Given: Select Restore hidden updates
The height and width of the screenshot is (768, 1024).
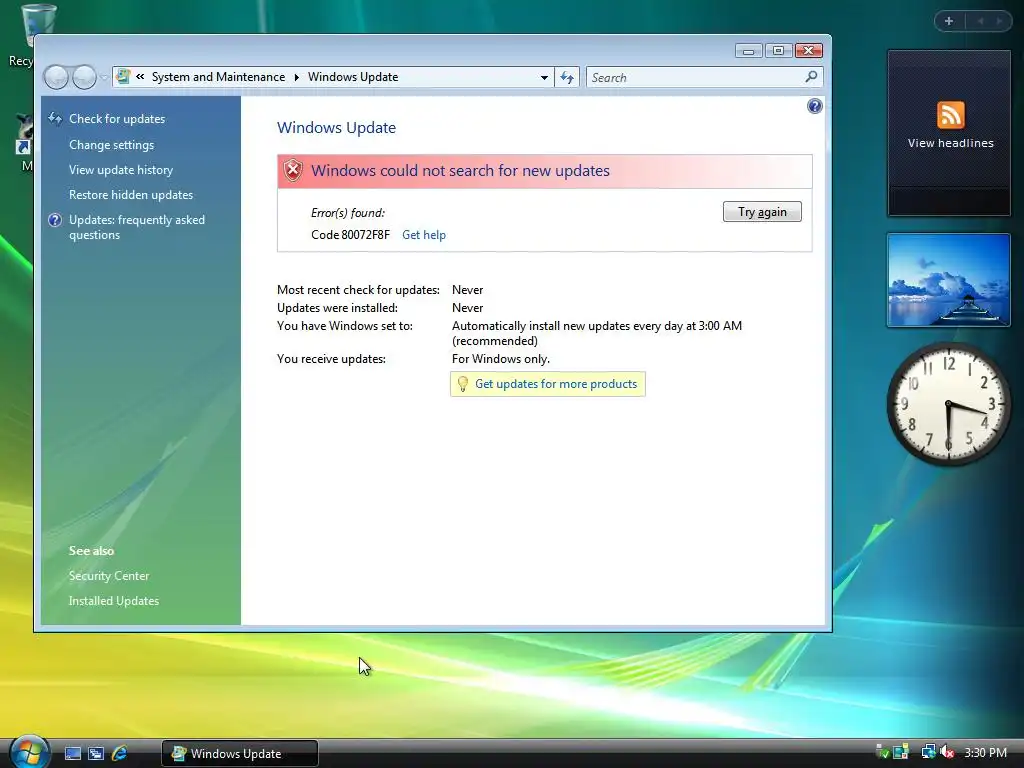Looking at the screenshot, I should click(131, 195).
